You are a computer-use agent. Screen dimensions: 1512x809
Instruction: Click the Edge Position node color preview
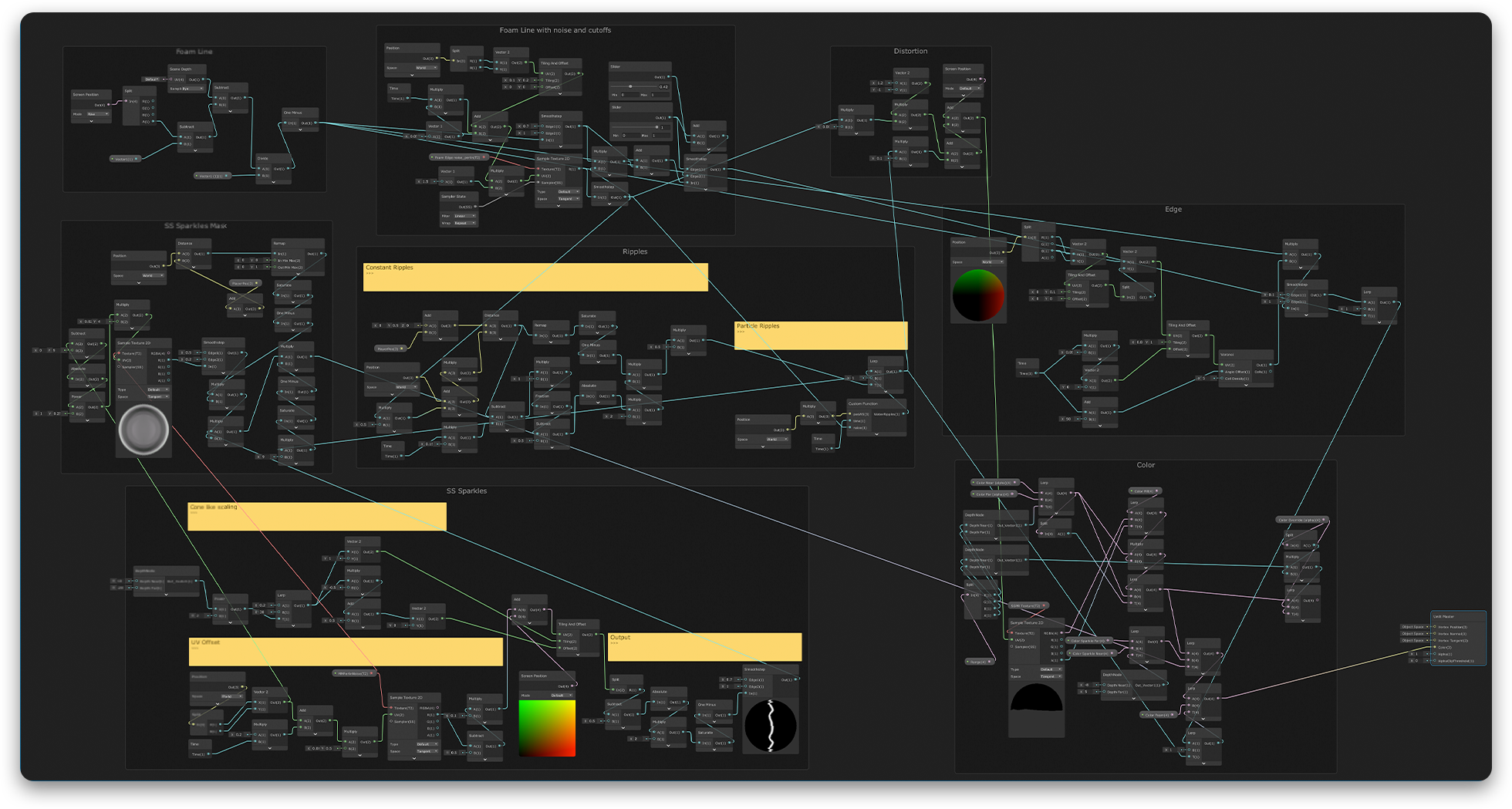pyautogui.click(x=978, y=295)
